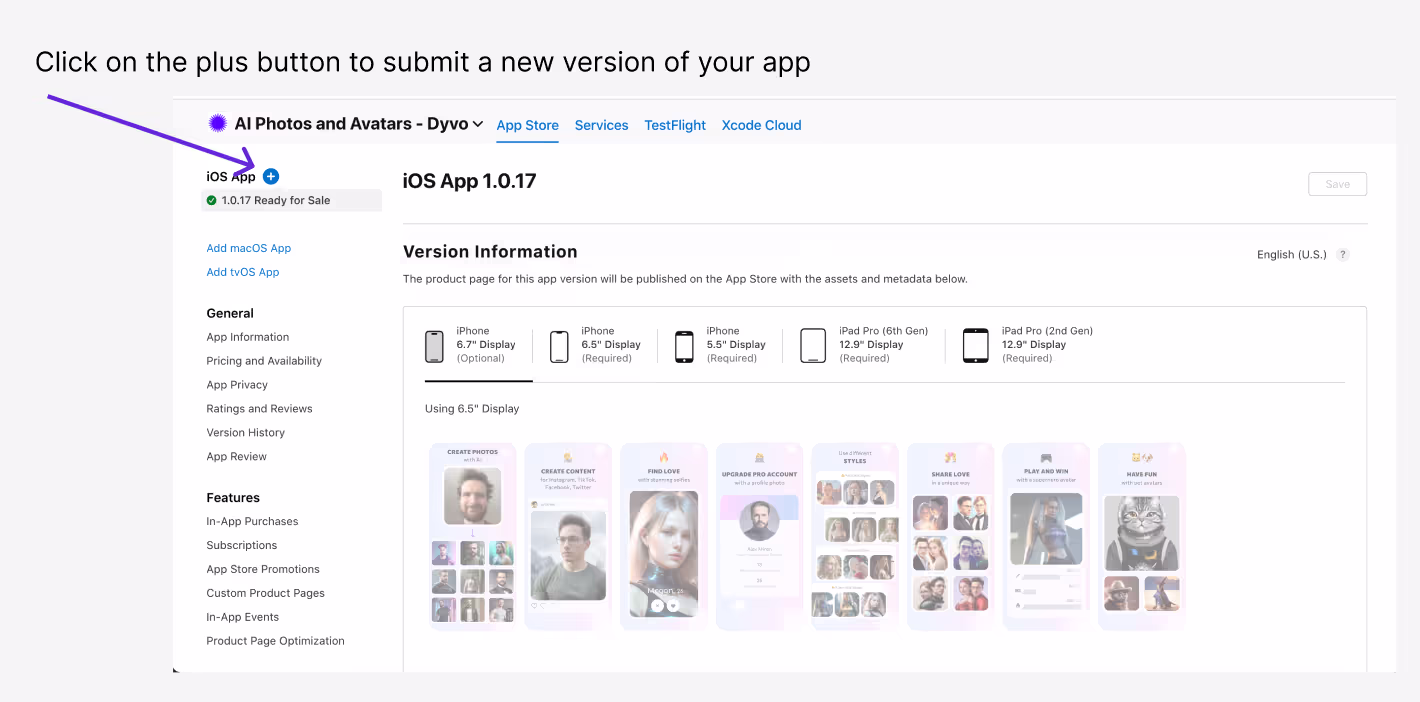Switch to the App Store tab
The height and width of the screenshot is (702, 1420).
click(528, 125)
